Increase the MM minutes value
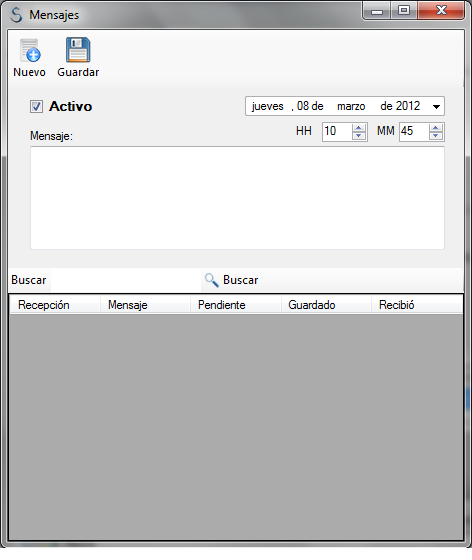 point(436,128)
